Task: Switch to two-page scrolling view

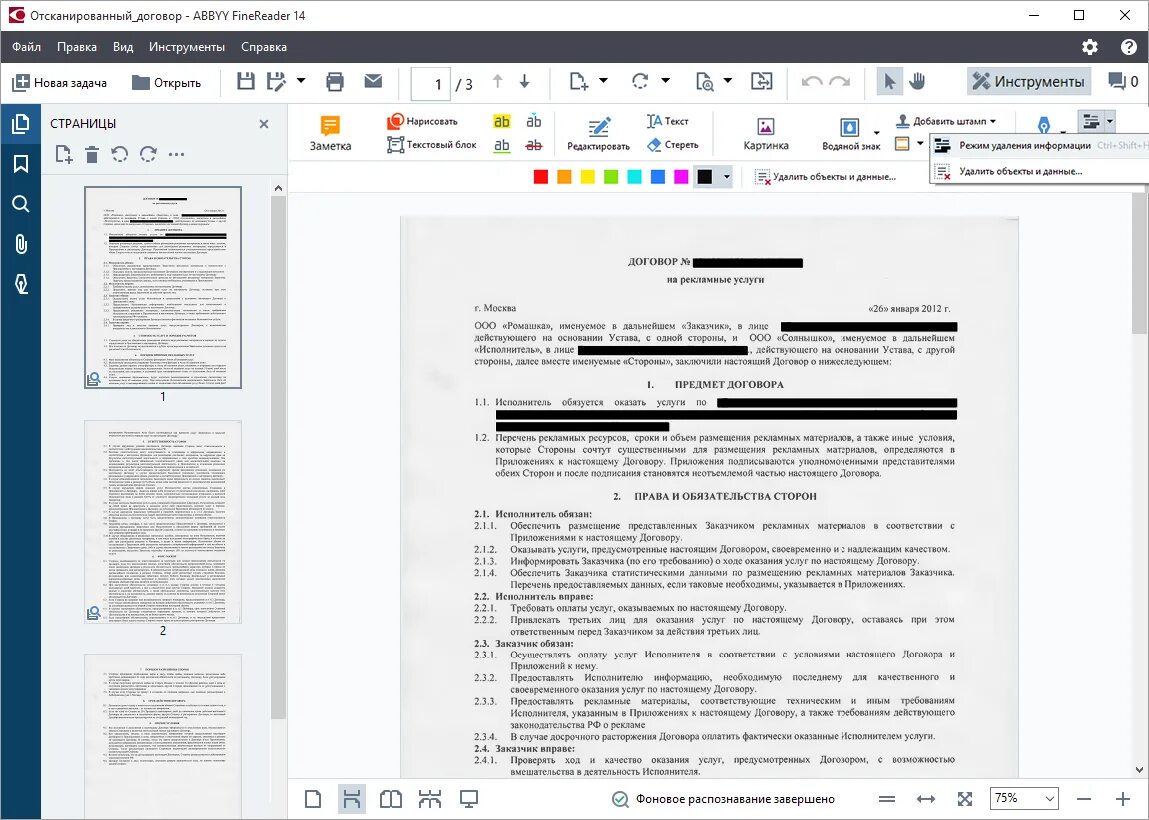Action: point(429,799)
